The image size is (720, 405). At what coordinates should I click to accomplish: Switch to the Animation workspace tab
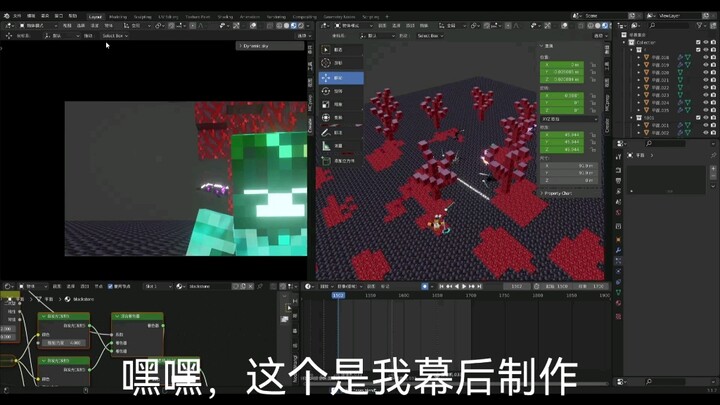pyautogui.click(x=250, y=17)
